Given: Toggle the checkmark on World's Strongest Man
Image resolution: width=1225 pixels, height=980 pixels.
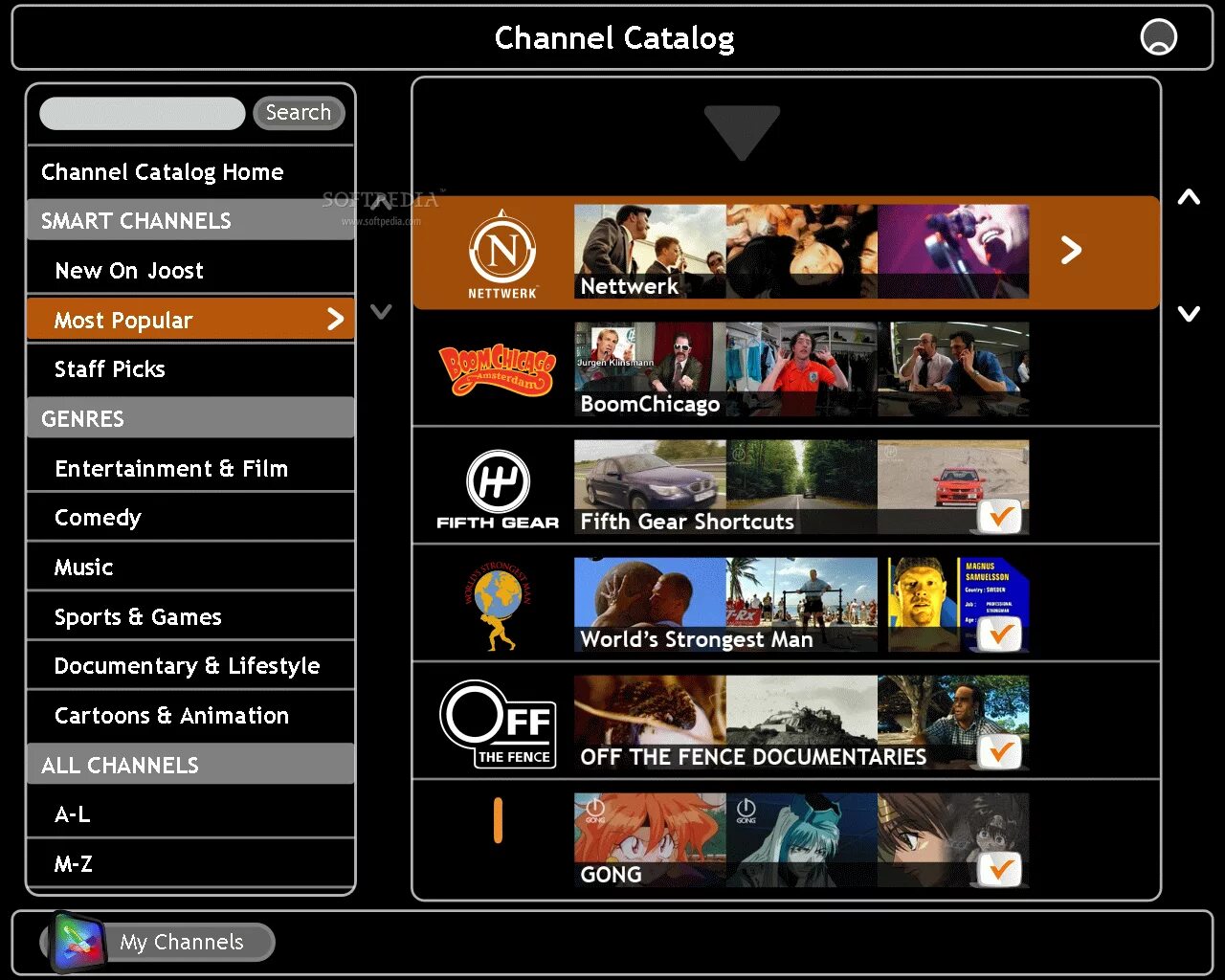Looking at the screenshot, I should [1000, 635].
